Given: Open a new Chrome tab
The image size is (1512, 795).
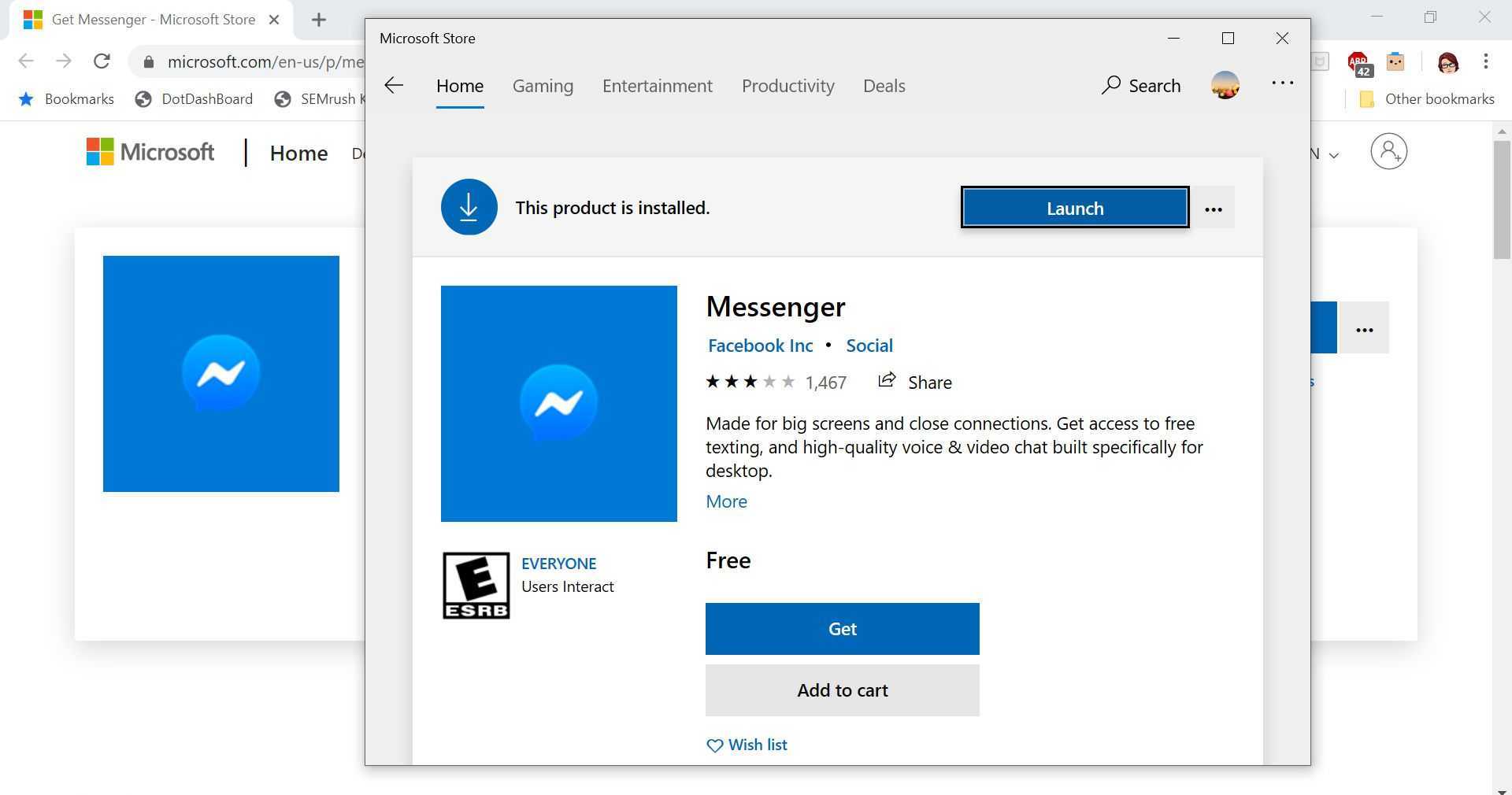Looking at the screenshot, I should pyautogui.click(x=319, y=20).
